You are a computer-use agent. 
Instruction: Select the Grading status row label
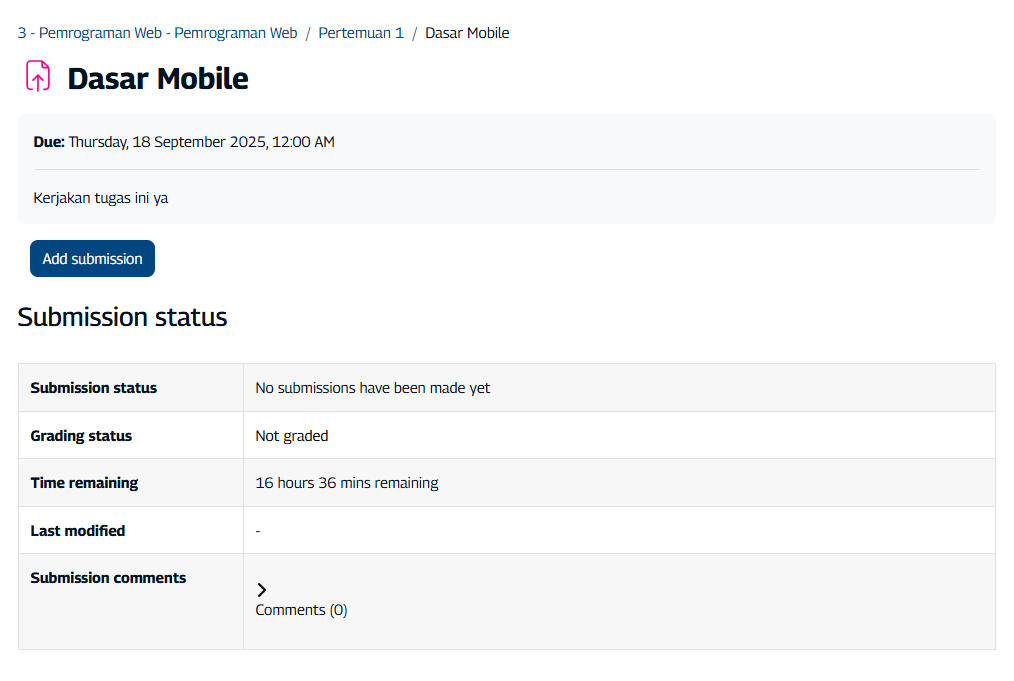pos(81,436)
